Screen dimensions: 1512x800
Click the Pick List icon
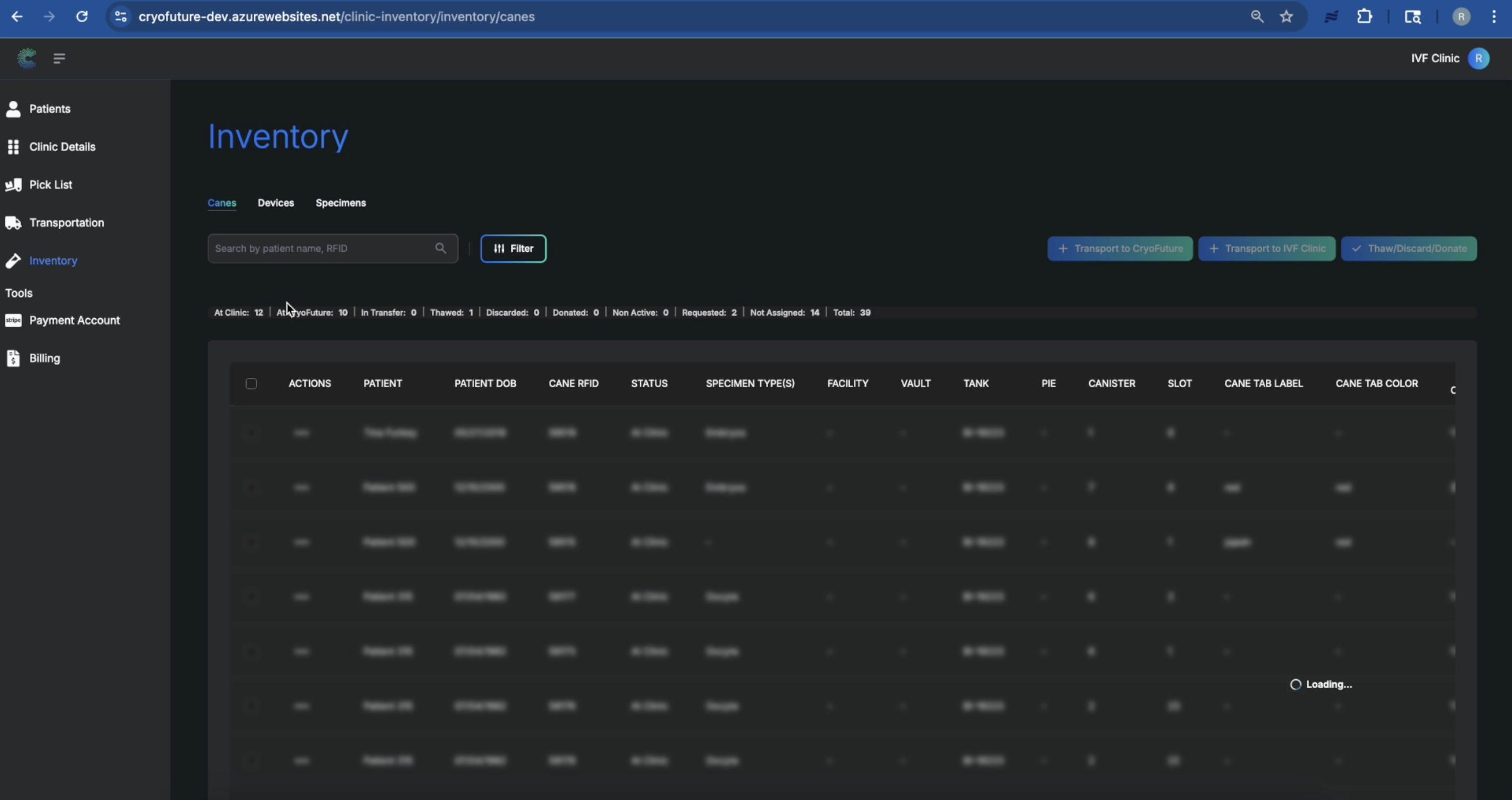pos(13,185)
